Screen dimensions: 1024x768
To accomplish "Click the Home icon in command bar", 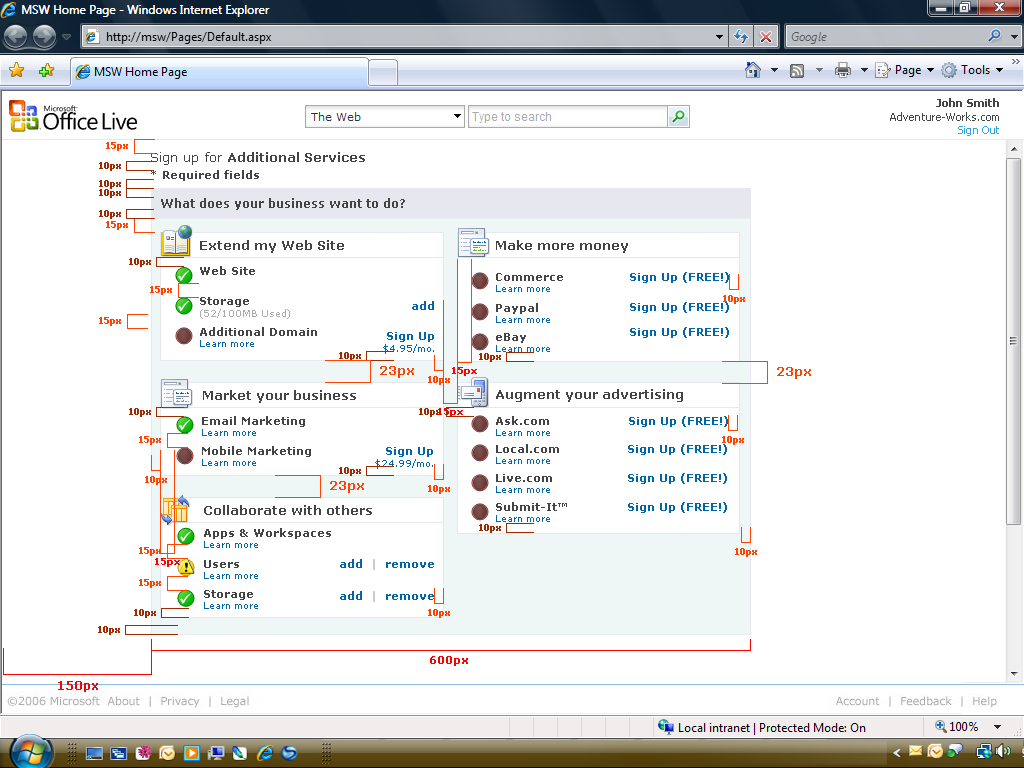I will (753, 70).
